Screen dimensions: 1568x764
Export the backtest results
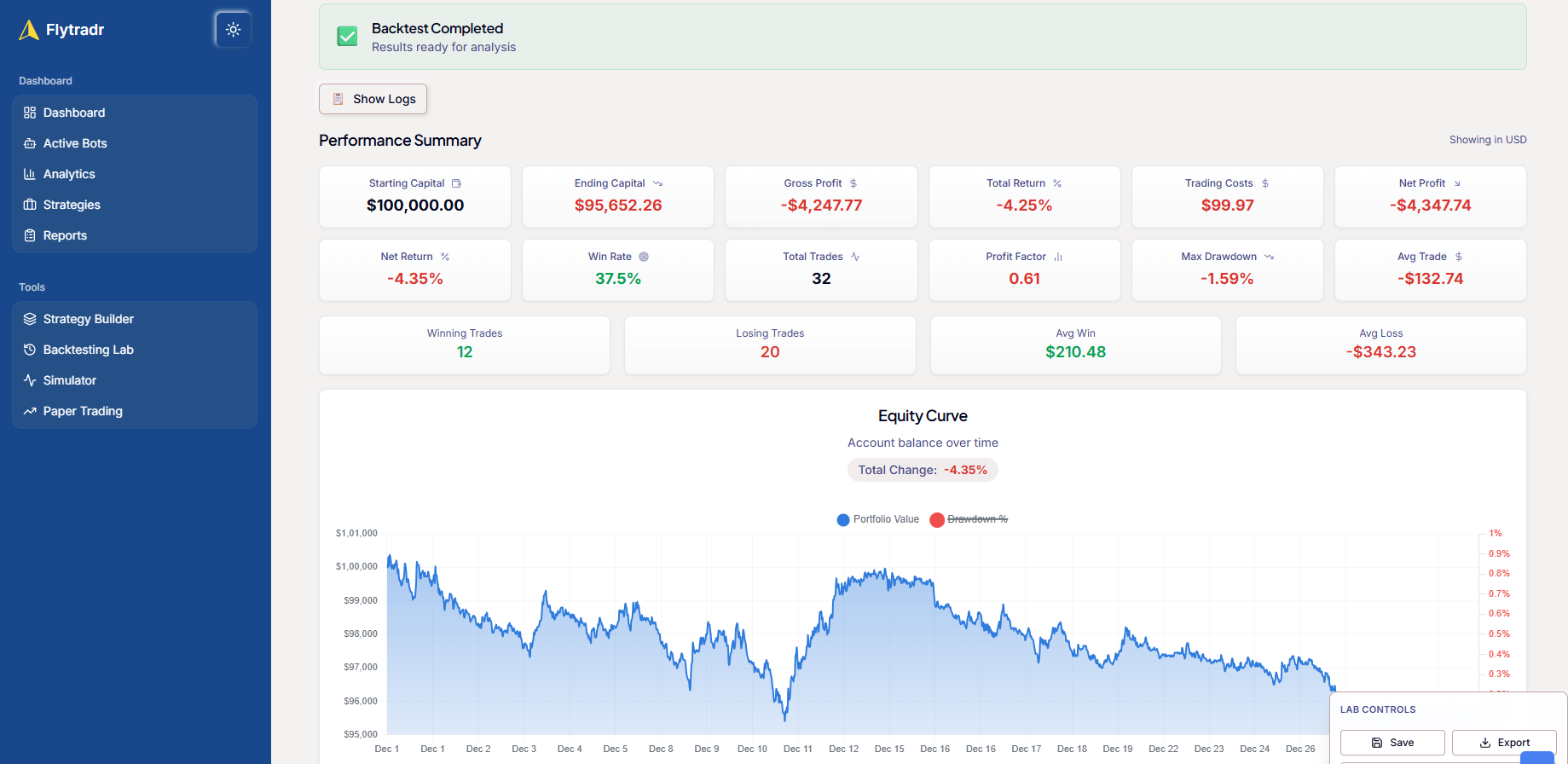[1503, 743]
